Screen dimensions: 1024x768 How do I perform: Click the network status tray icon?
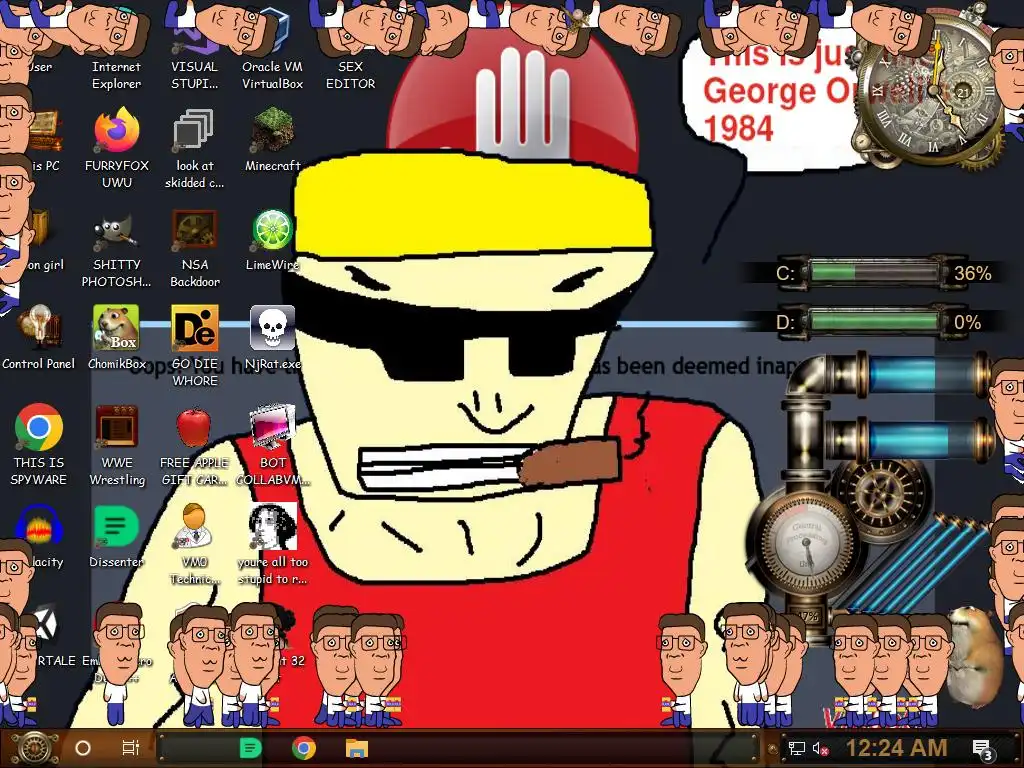pos(796,748)
